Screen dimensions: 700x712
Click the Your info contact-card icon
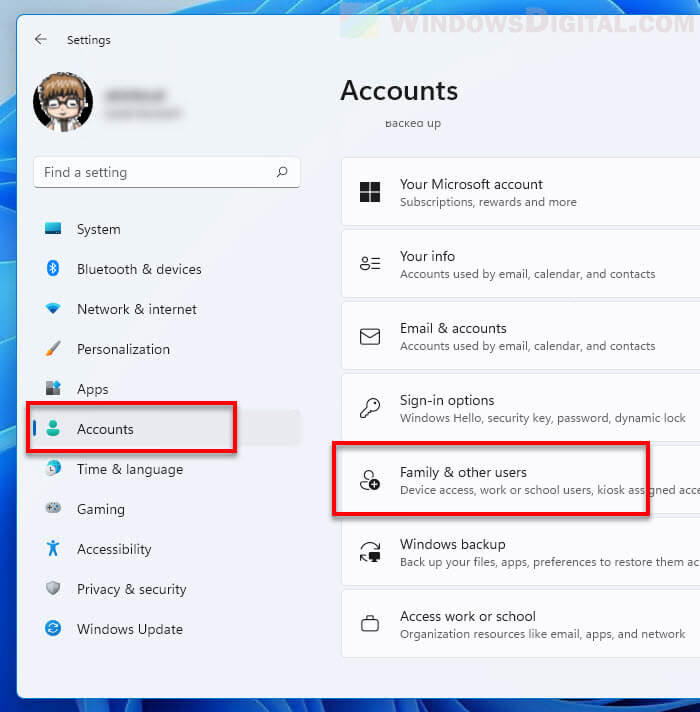[x=370, y=264]
